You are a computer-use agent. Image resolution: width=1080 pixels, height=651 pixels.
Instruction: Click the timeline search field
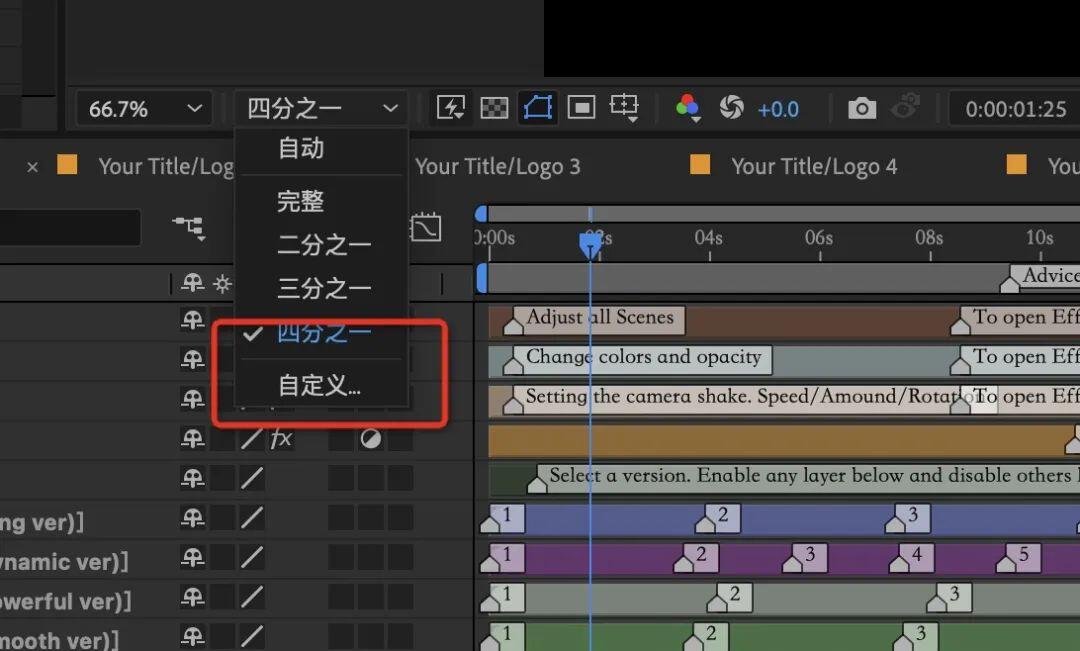[70, 227]
